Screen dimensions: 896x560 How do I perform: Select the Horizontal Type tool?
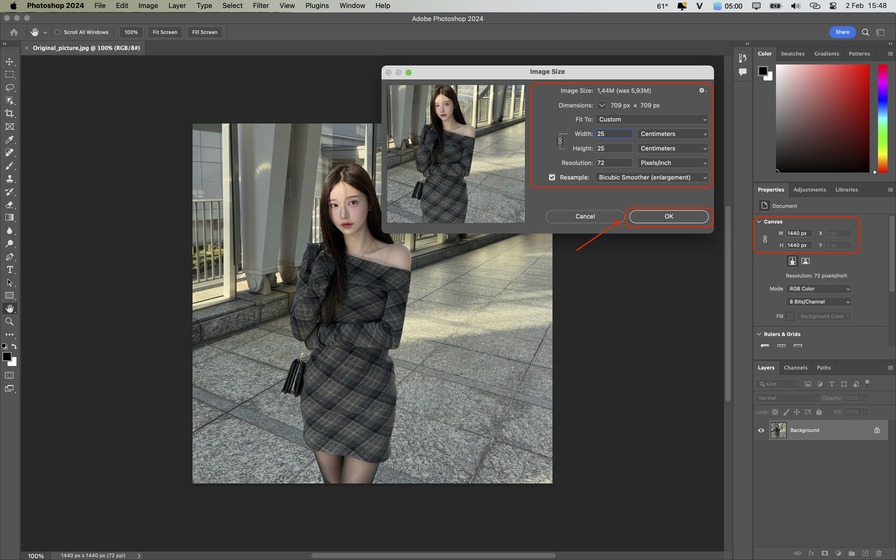tap(10, 270)
